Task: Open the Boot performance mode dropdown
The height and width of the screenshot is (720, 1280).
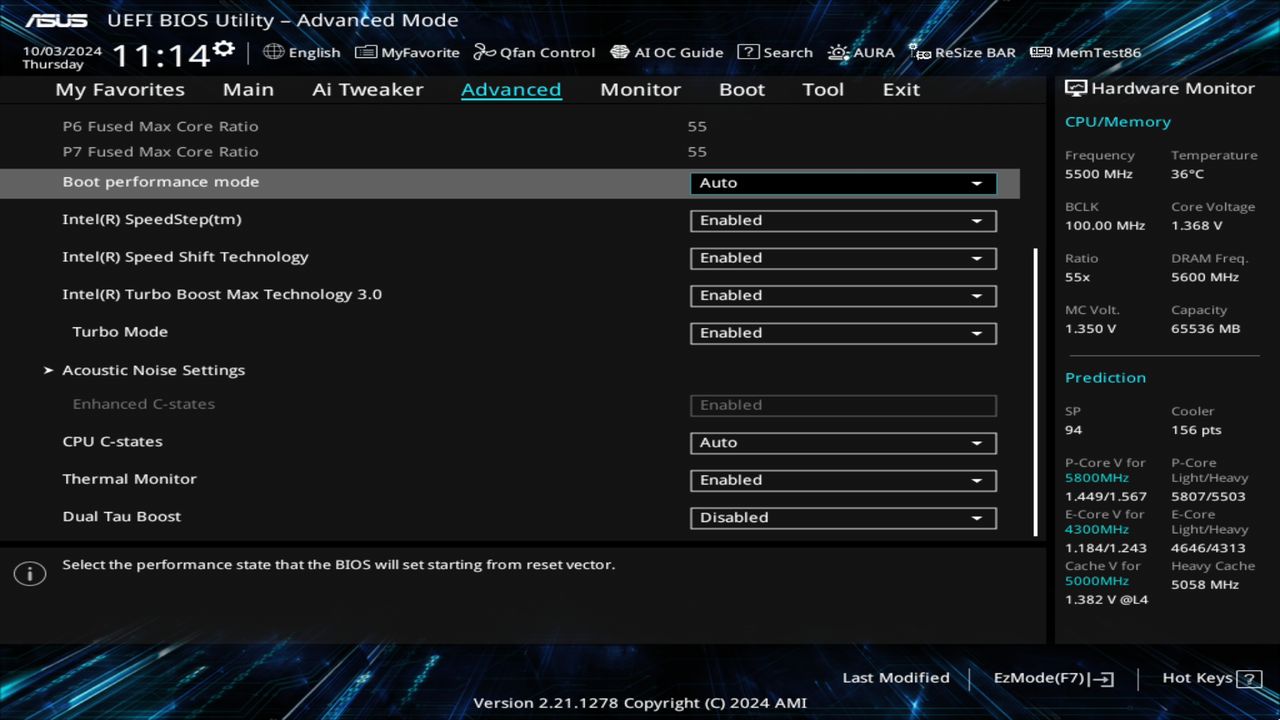Action: (x=843, y=183)
